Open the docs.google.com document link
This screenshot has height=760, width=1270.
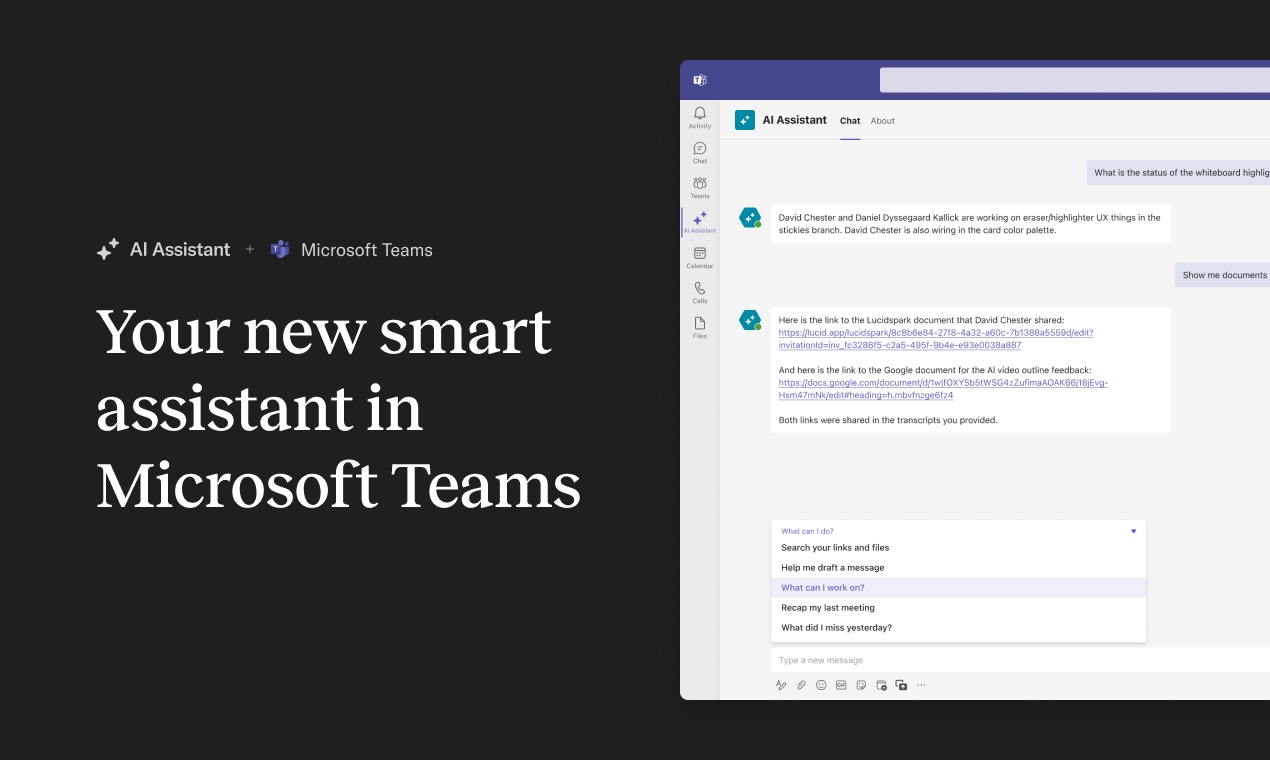coord(943,389)
